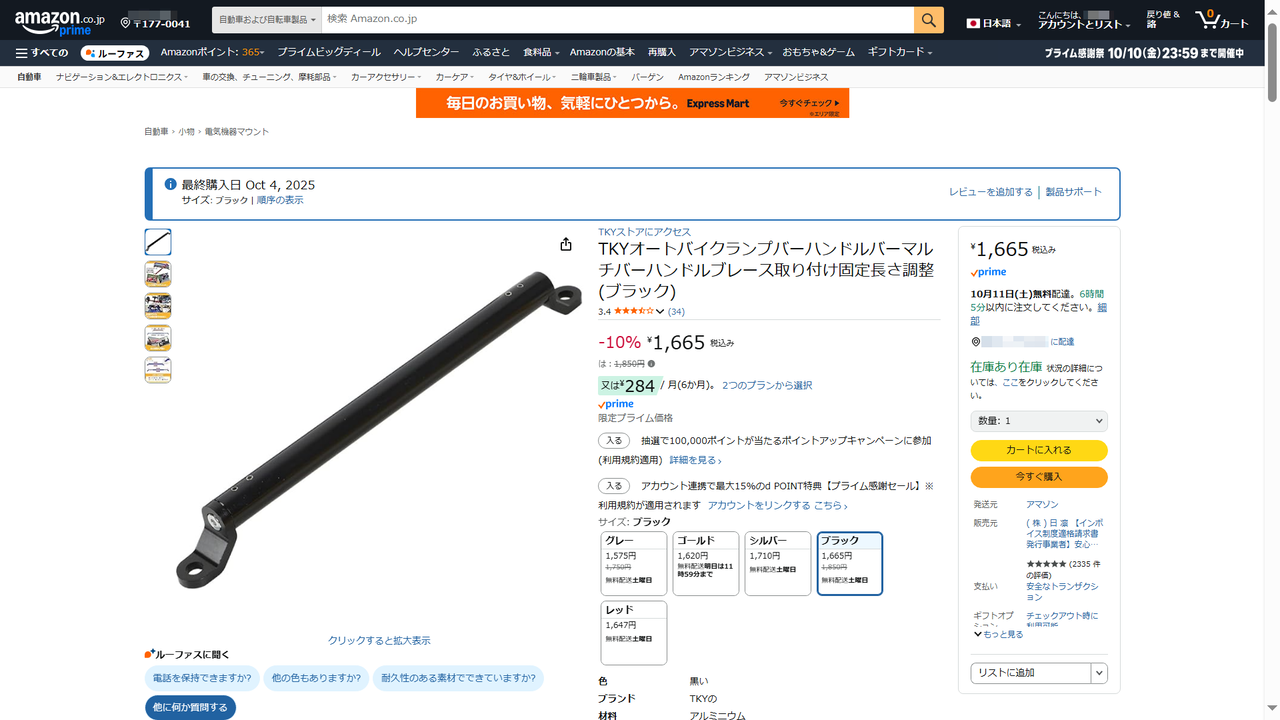Open the 数量 quantity dropdown

[1039, 421]
